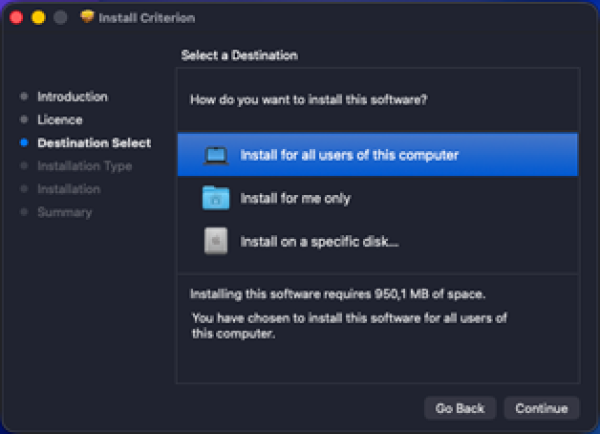Click the "Select a Destination" heading

[x=239, y=55]
